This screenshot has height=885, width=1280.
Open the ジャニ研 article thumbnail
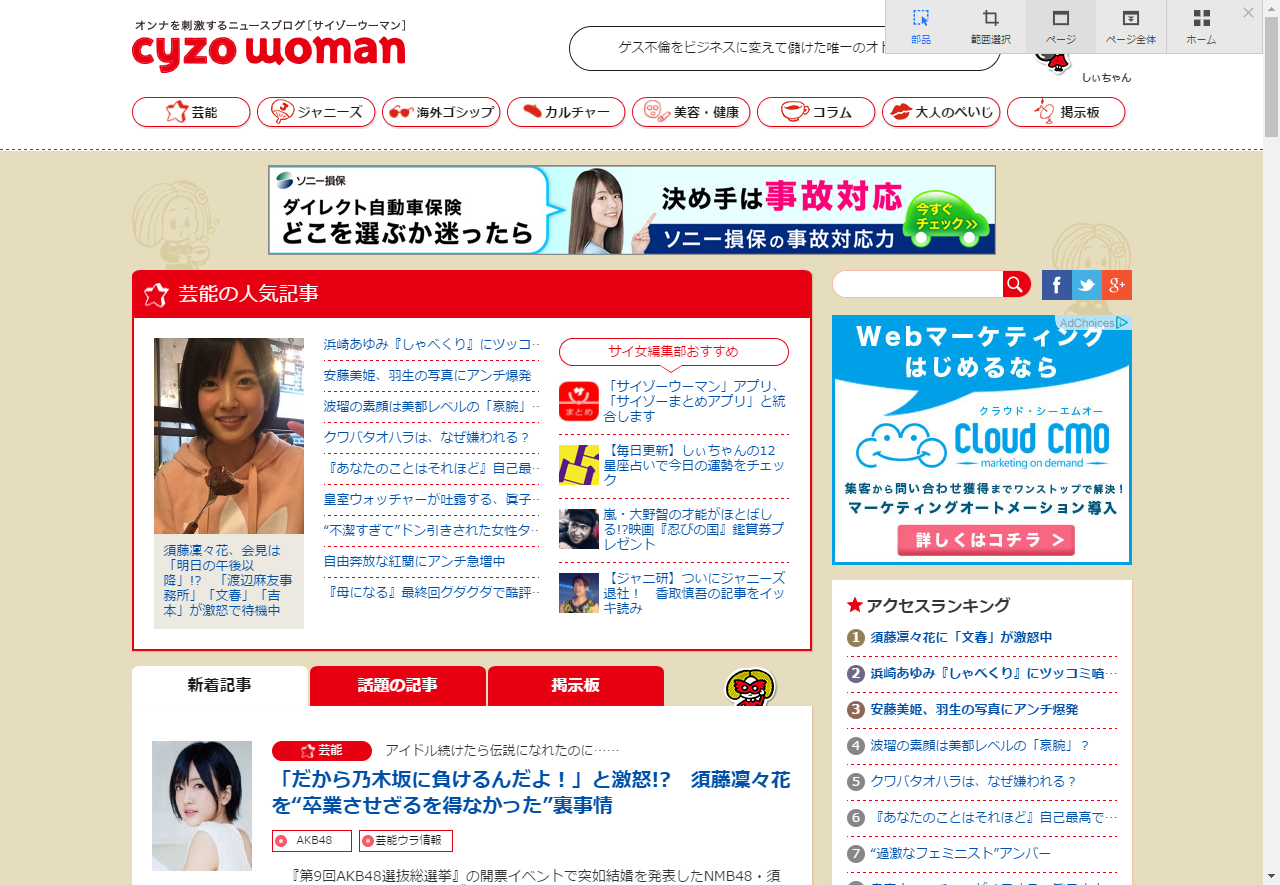coord(579,593)
